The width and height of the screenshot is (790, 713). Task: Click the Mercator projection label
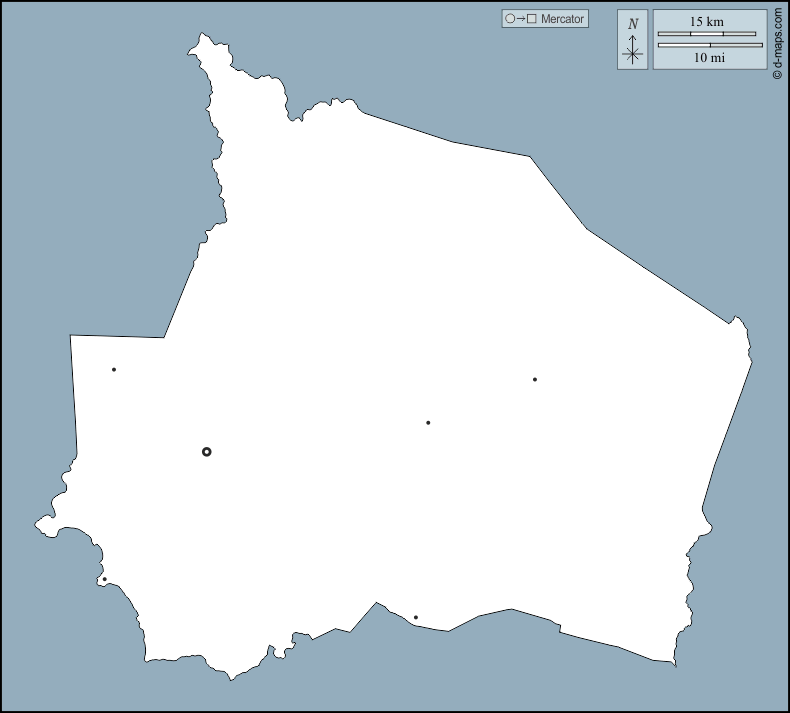click(x=562, y=19)
